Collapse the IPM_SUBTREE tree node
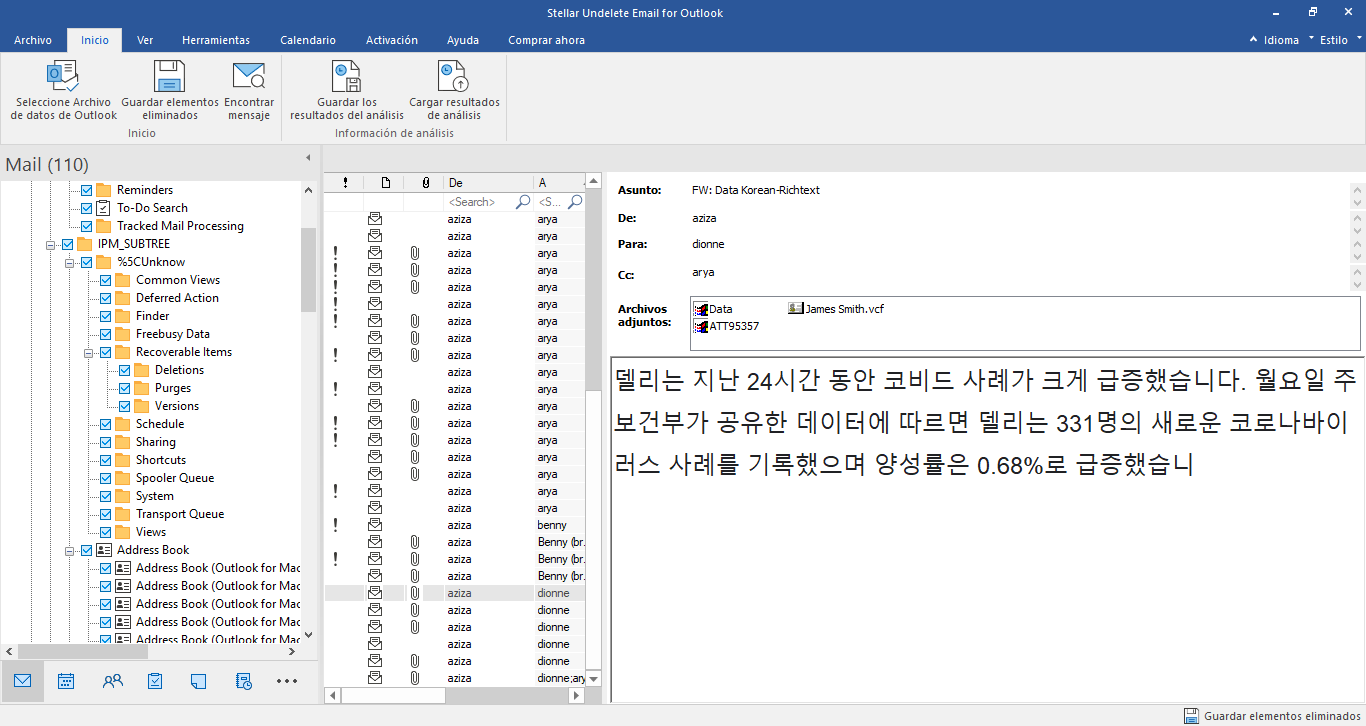 pos(51,244)
